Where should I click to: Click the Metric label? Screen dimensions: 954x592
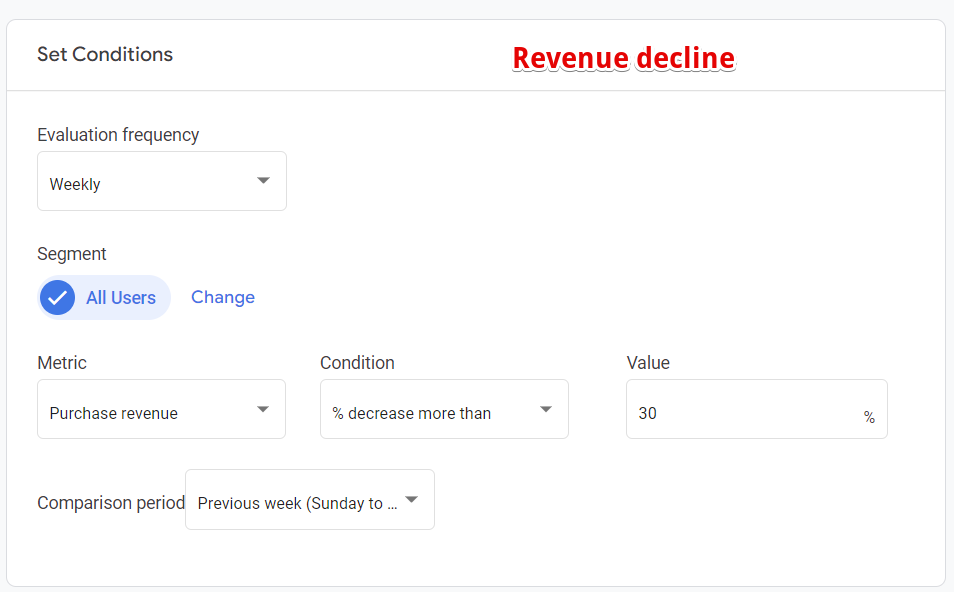tap(62, 363)
